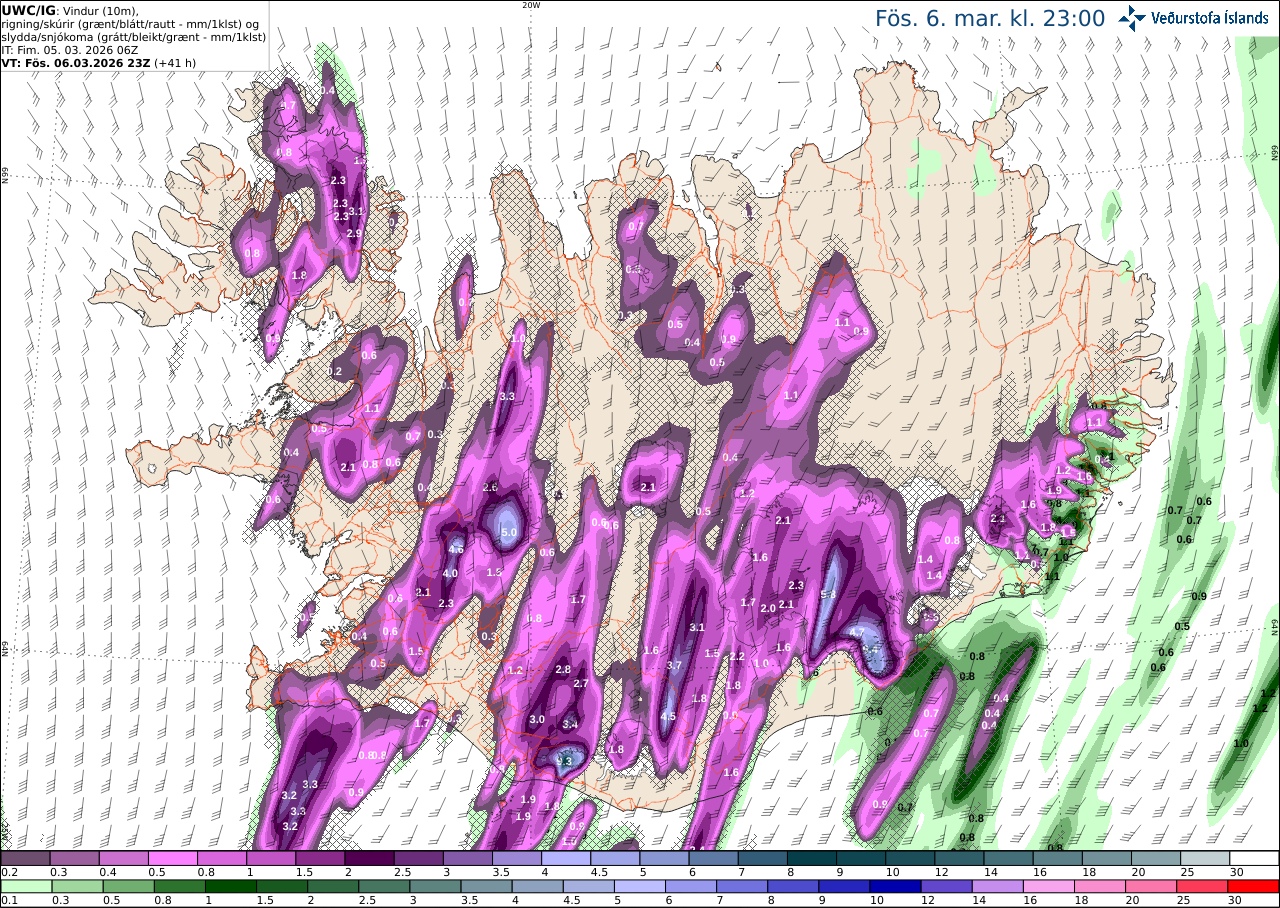Select the 'Fös. 6. mar. kl. 23:00' title

coord(990,18)
